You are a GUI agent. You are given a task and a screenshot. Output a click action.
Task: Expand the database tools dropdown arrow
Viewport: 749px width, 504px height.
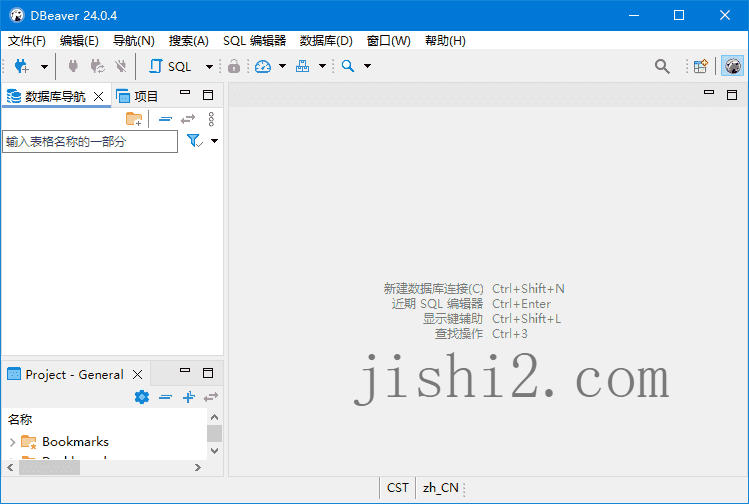tap(322, 66)
